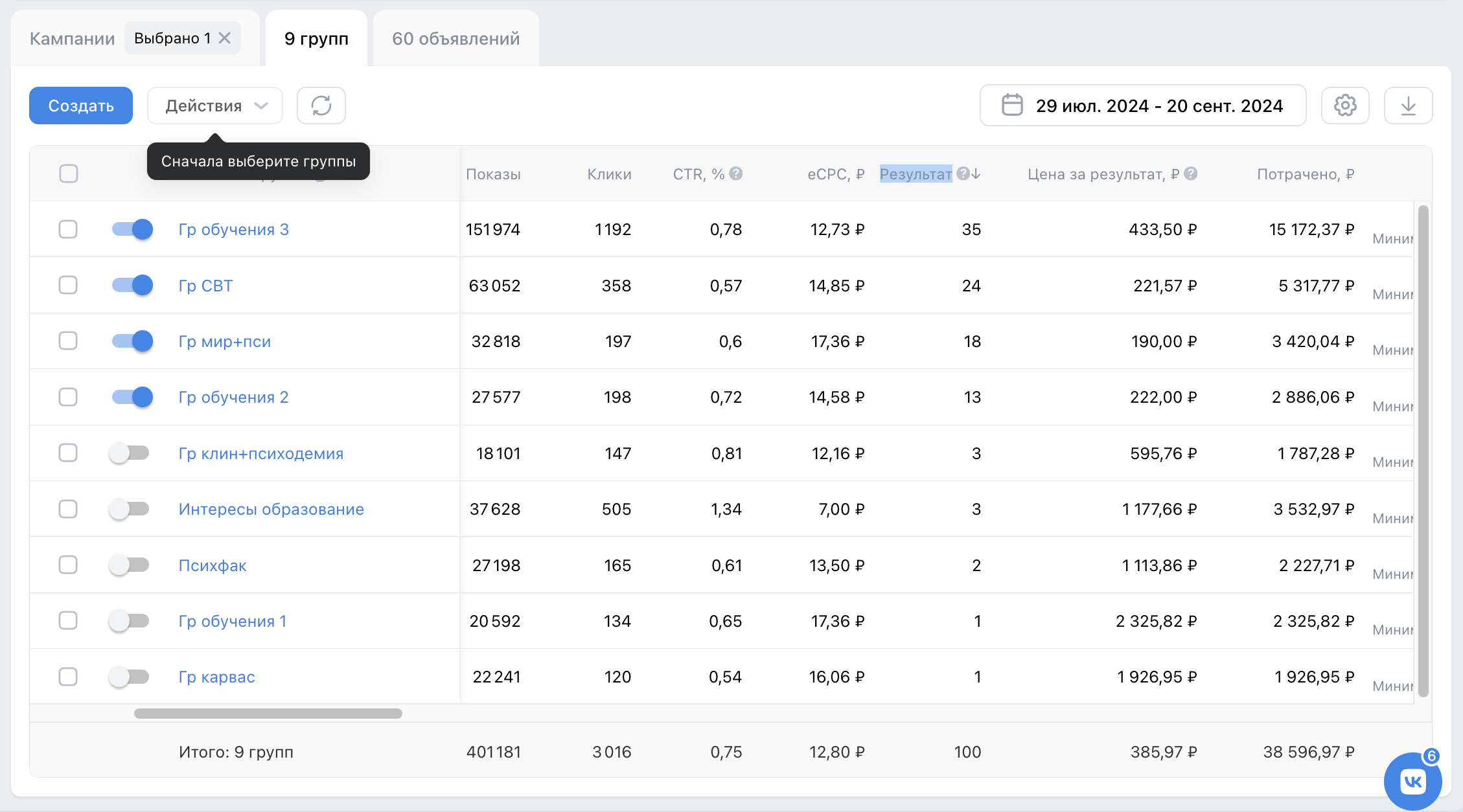Viewport: 1463px width, 812px height.
Task: Switch to the Кампании tab
Action: click(x=72, y=39)
